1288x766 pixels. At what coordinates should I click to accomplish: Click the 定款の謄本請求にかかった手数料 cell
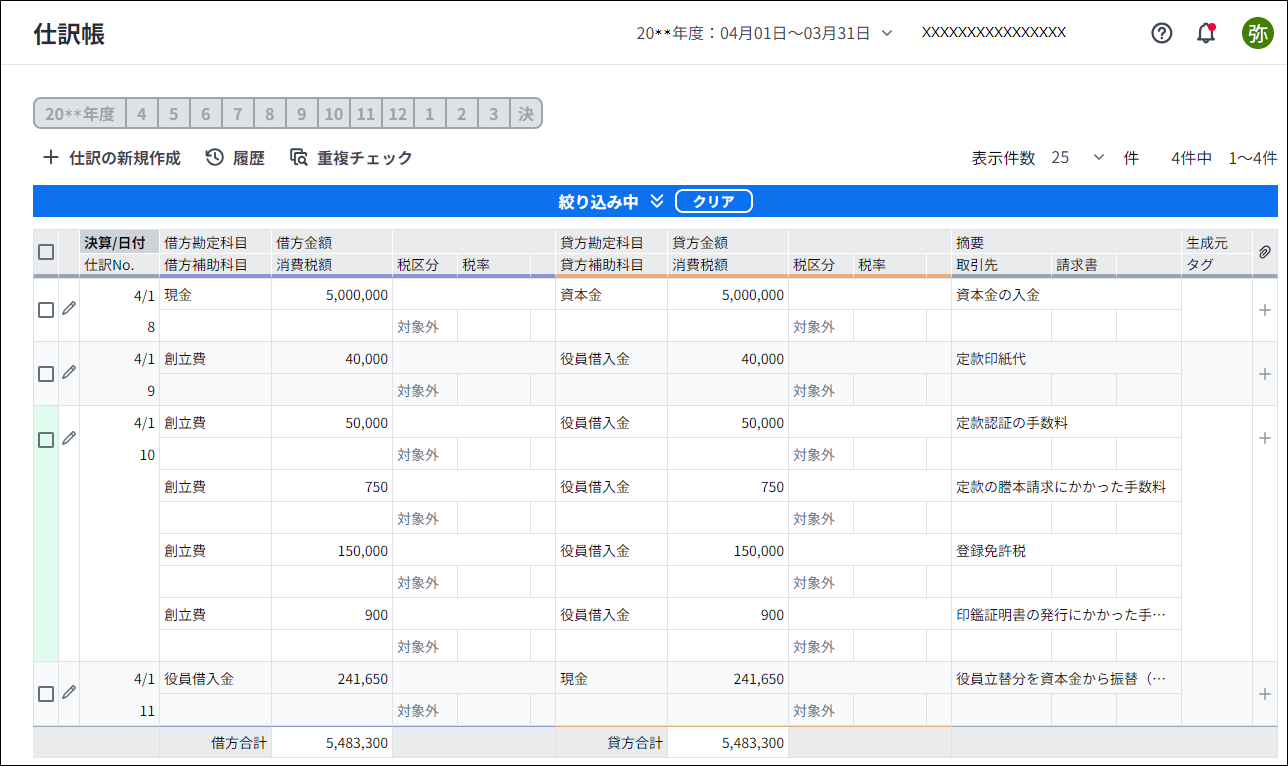pyautogui.click(x=1066, y=487)
